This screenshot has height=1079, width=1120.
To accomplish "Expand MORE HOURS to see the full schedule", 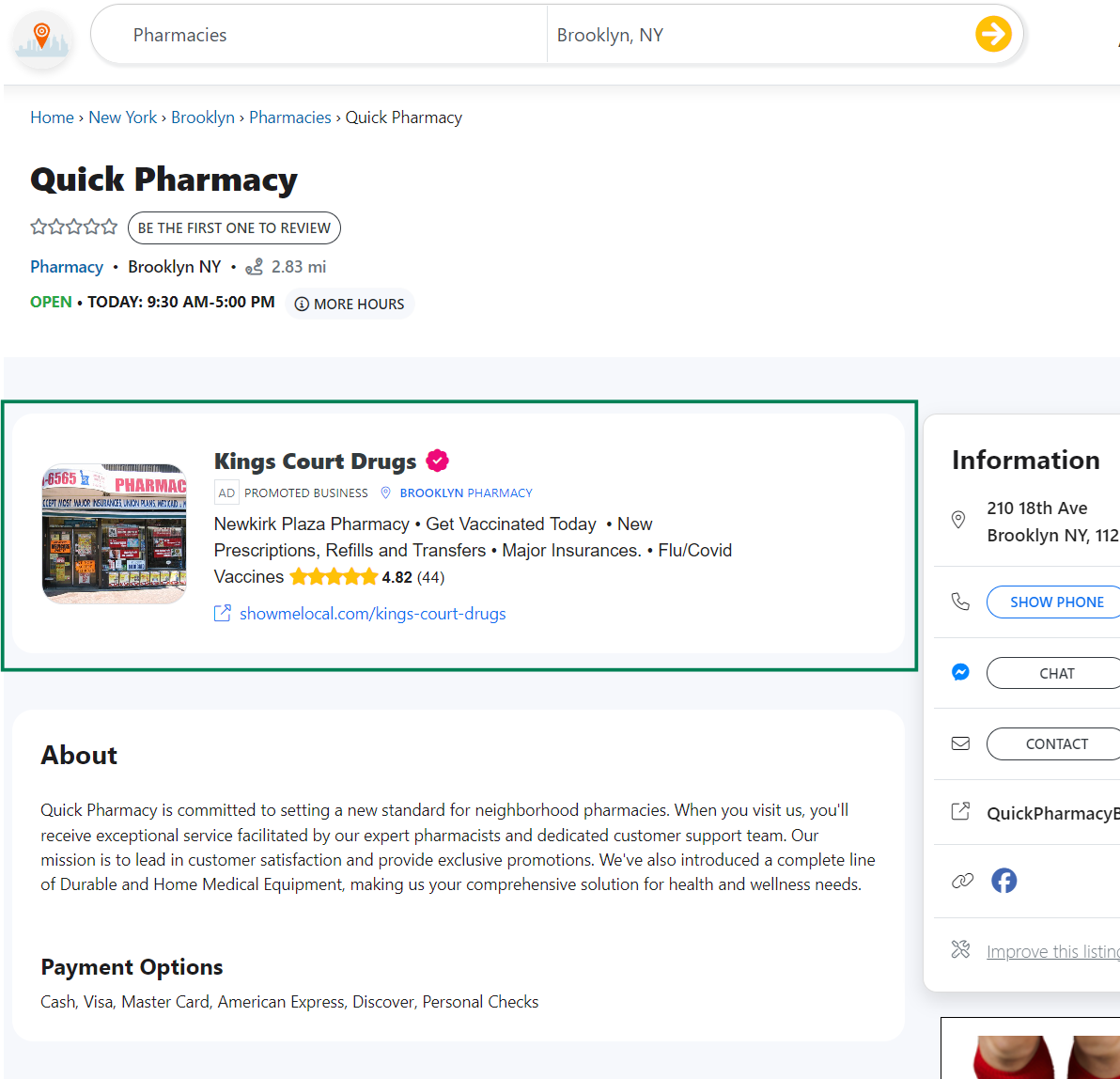I will pyautogui.click(x=350, y=304).
